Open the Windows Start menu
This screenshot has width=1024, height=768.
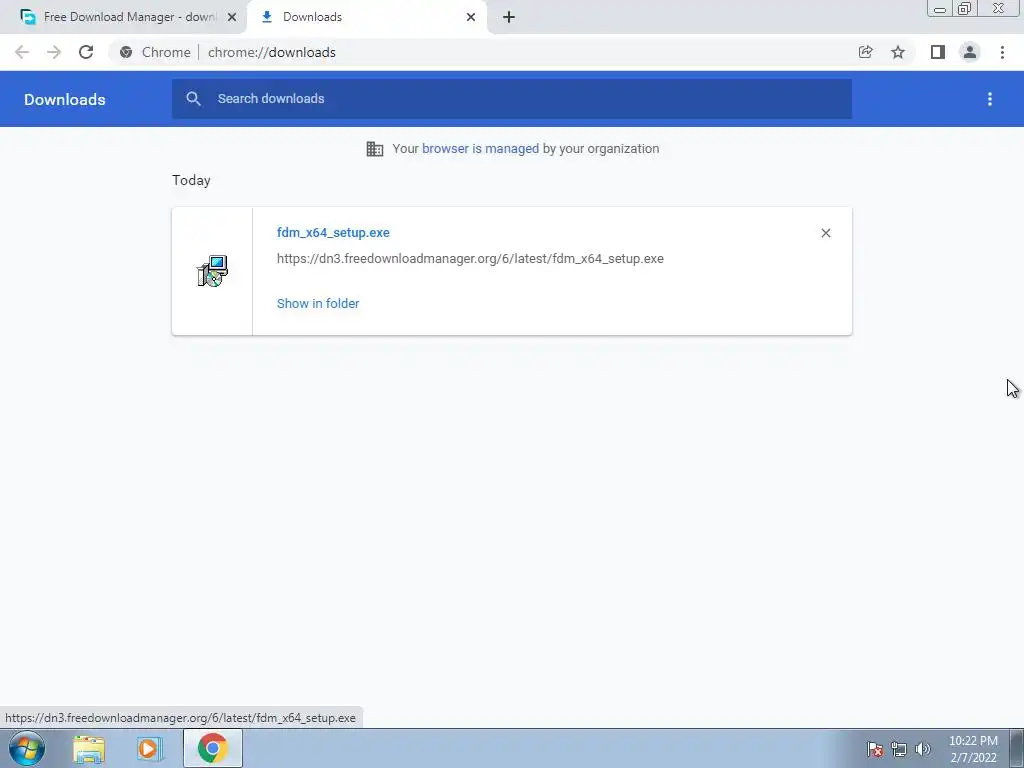coord(27,748)
